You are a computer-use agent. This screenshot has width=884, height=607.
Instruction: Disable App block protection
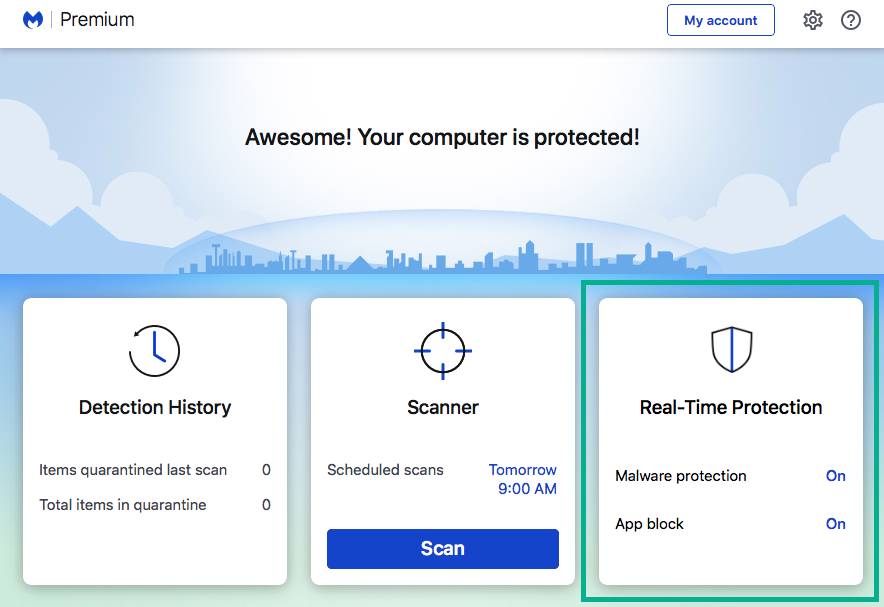point(836,524)
